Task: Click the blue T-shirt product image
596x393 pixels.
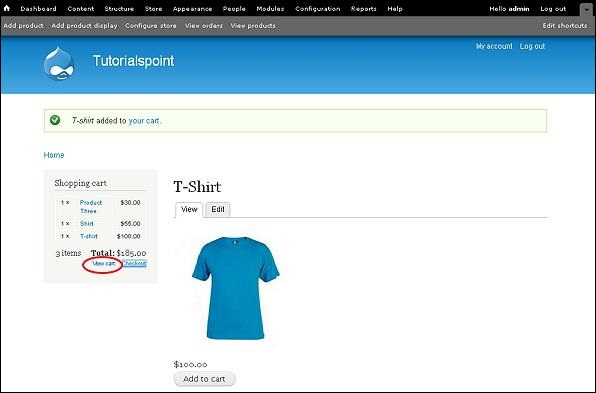Action: coord(236,288)
